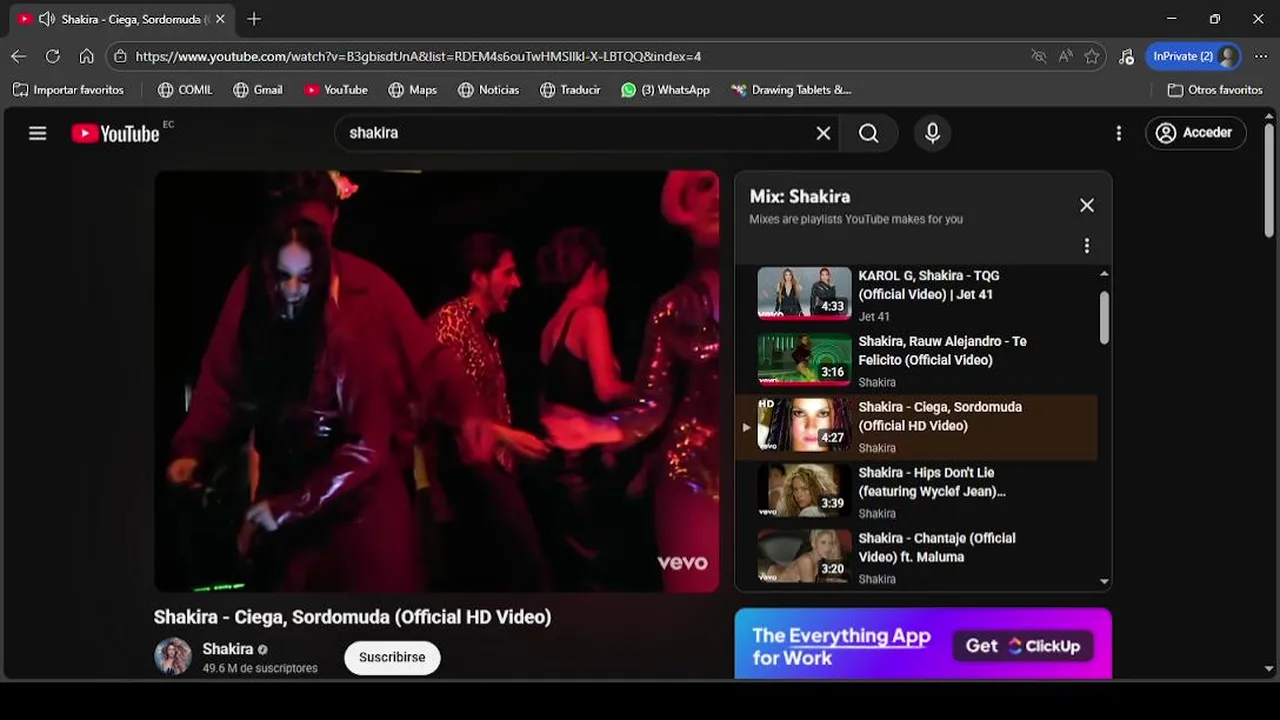Close the Mix: Shakira playlist panel
Image resolution: width=1280 pixels, height=720 pixels.
[1087, 205]
